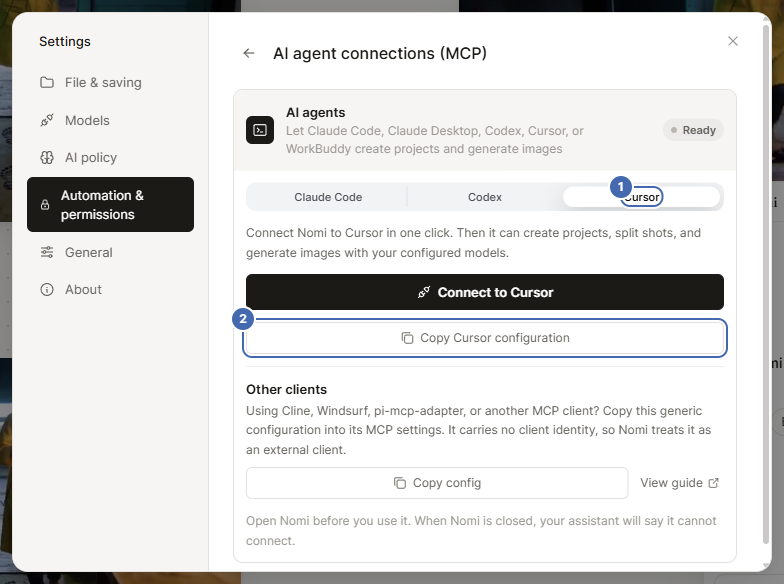Click the 'Let Claude Code, Claude Desktop' subtitle

tap(434, 140)
